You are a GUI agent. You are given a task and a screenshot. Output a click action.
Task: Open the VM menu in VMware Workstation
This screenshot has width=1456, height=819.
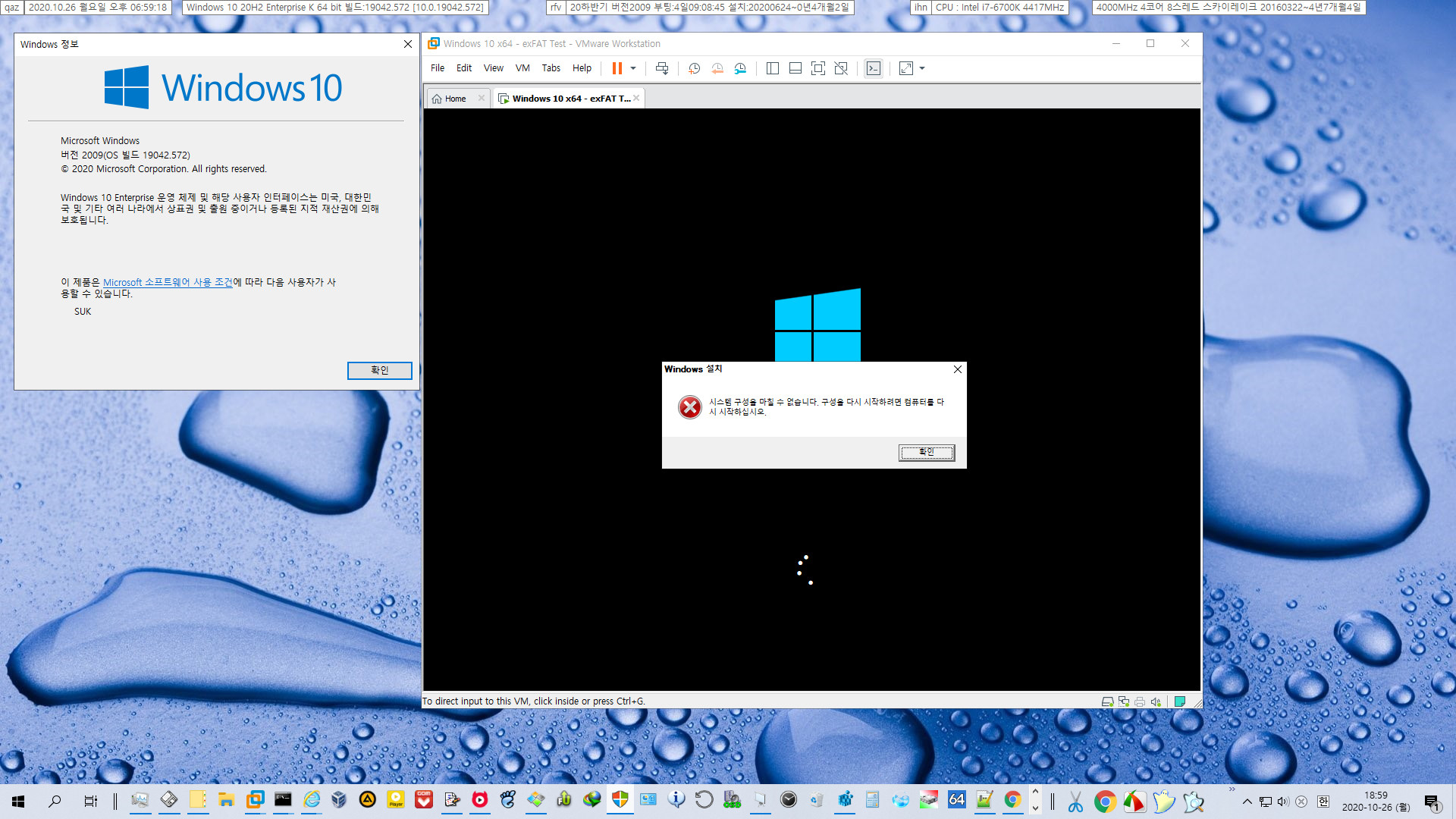(522, 68)
